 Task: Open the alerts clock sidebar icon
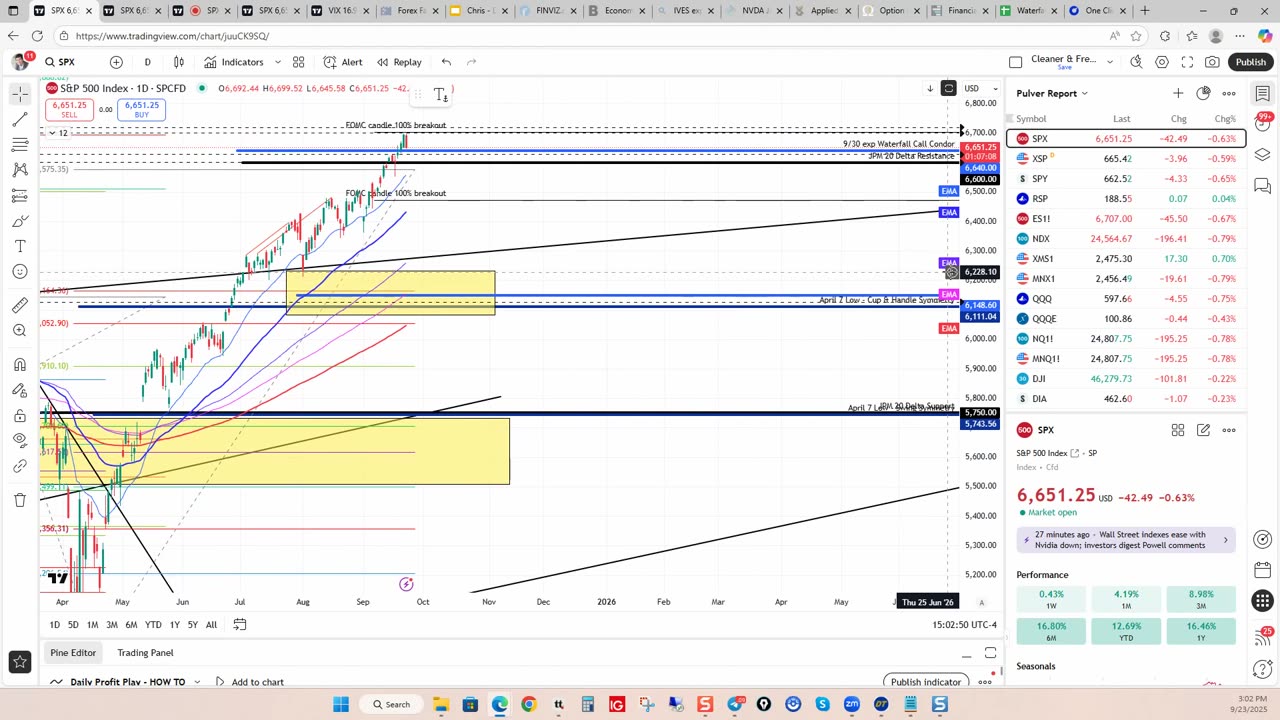[x=1263, y=124]
